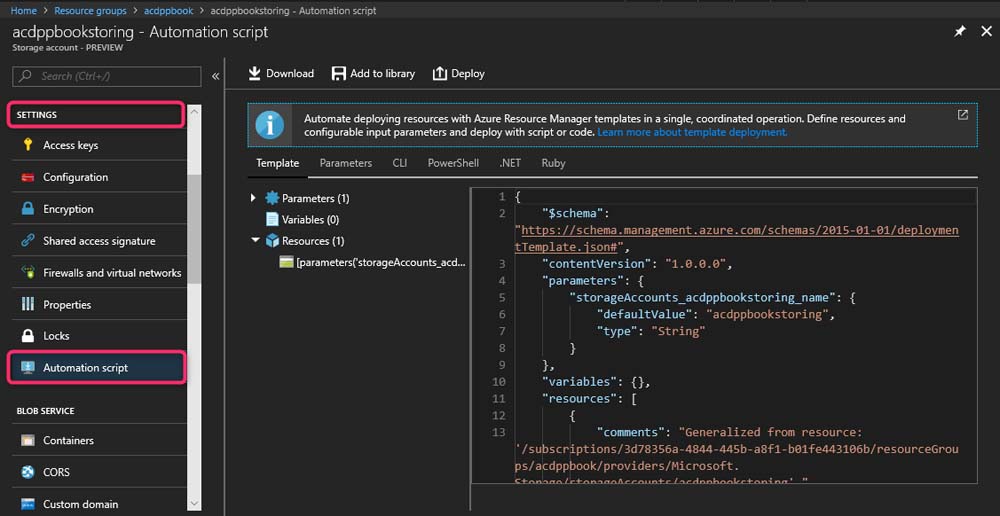
Task: Click the Access keys key icon
Action: point(27,145)
